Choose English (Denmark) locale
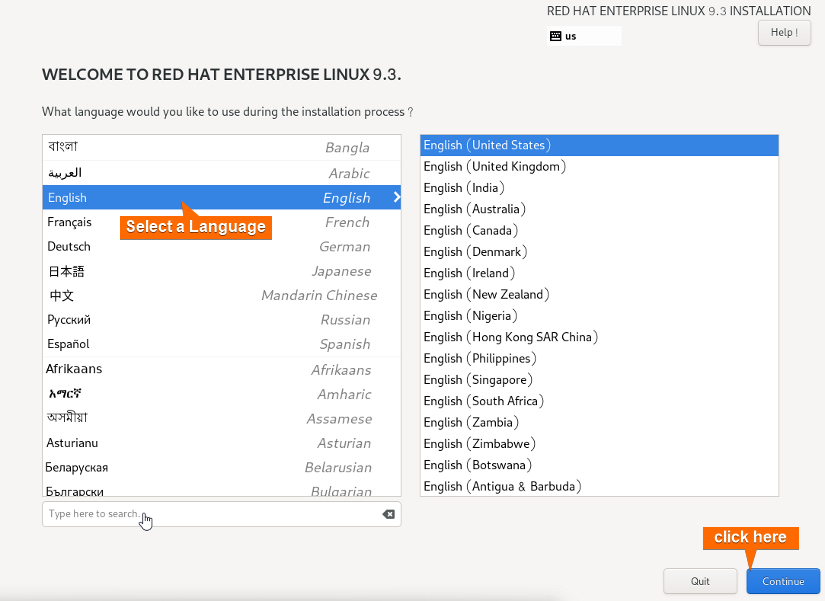 click(599, 252)
